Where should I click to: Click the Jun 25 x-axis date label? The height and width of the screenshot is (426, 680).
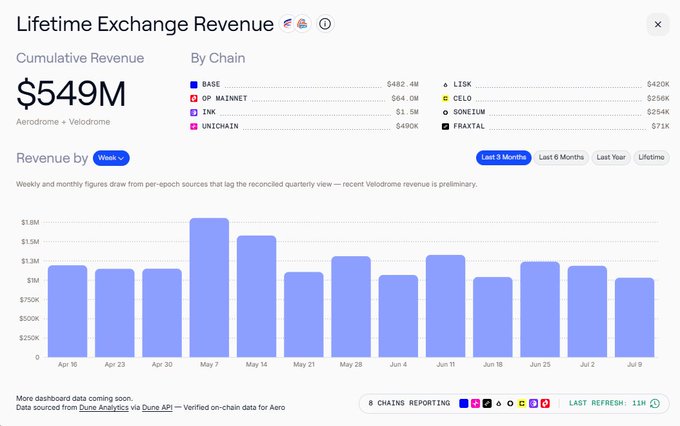click(x=540, y=364)
